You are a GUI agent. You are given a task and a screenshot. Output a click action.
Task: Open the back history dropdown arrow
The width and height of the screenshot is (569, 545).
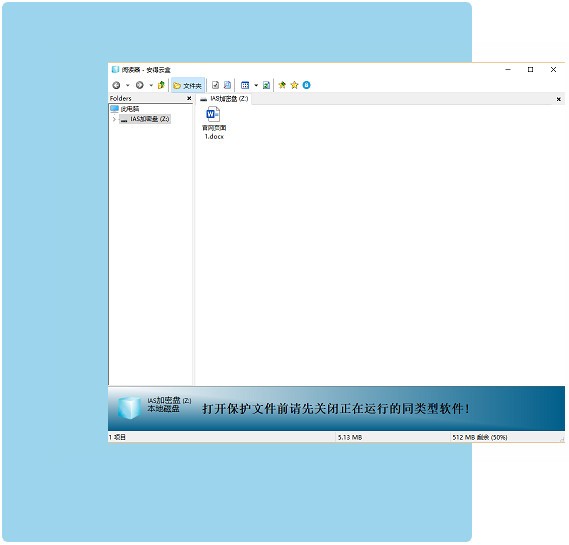128,86
